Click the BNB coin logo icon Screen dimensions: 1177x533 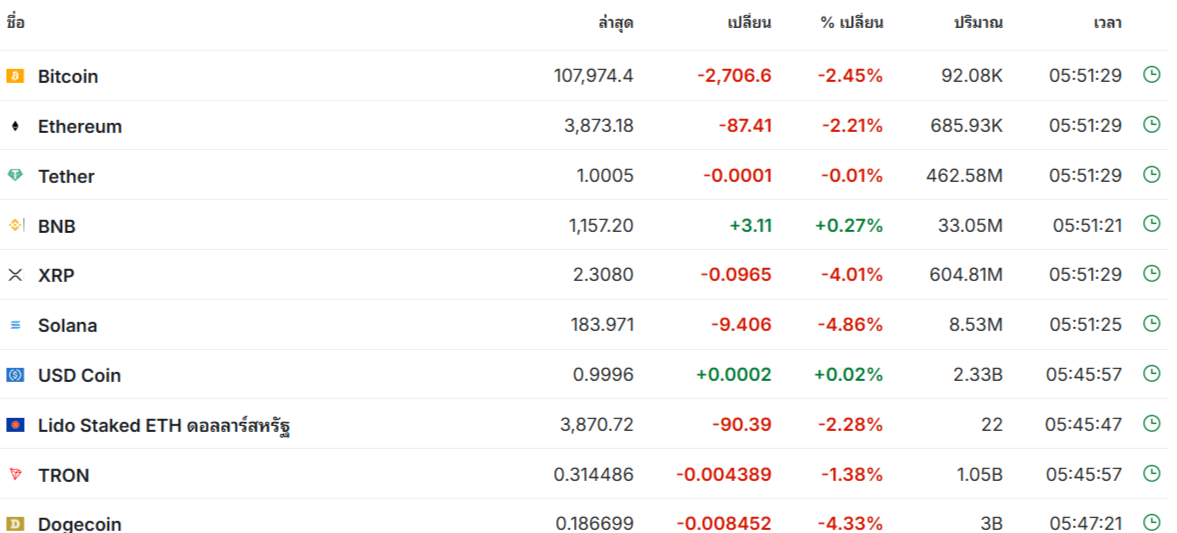[x=15, y=226]
